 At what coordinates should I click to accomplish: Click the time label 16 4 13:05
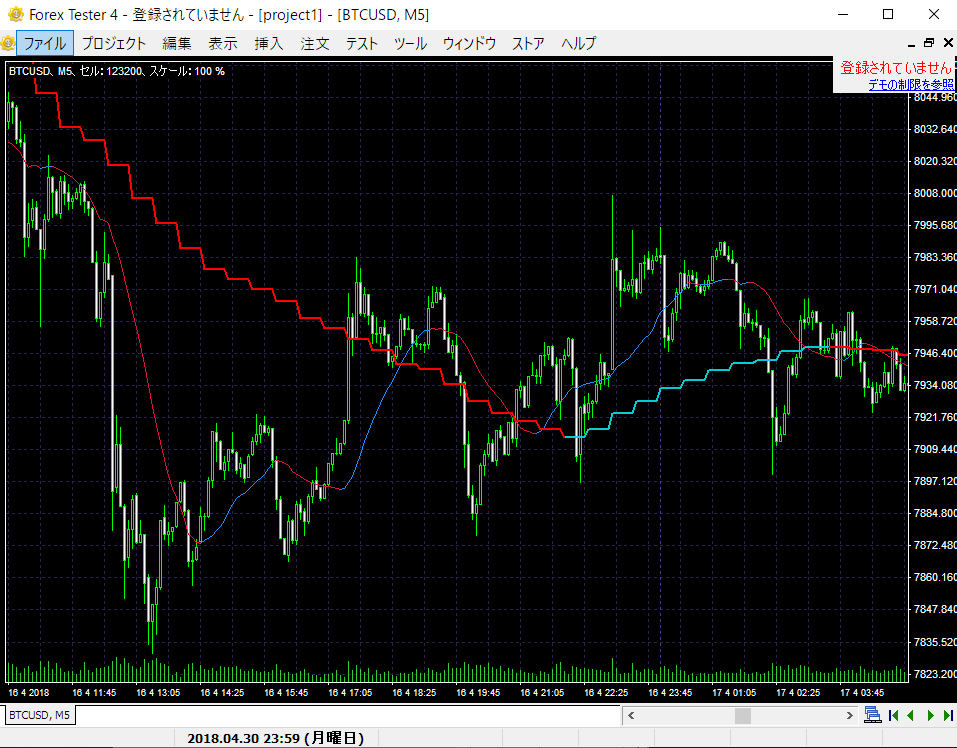(x=158, y=692)
